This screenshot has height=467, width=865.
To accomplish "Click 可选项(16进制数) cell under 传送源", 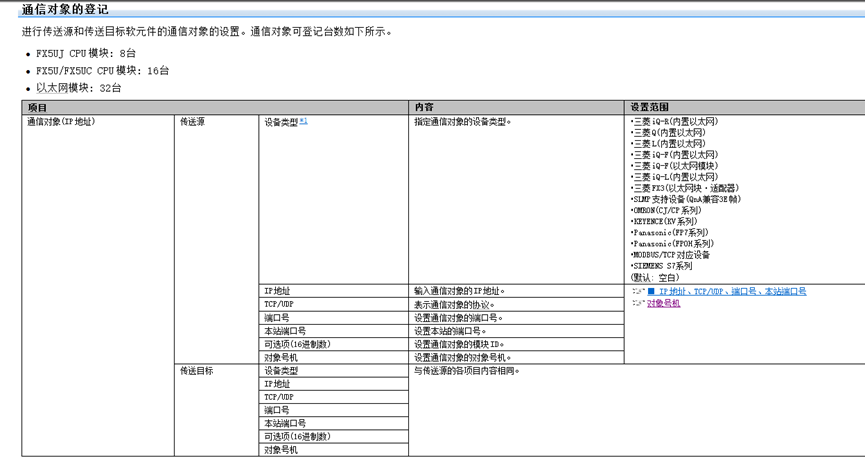I will [x=297, y=344].
